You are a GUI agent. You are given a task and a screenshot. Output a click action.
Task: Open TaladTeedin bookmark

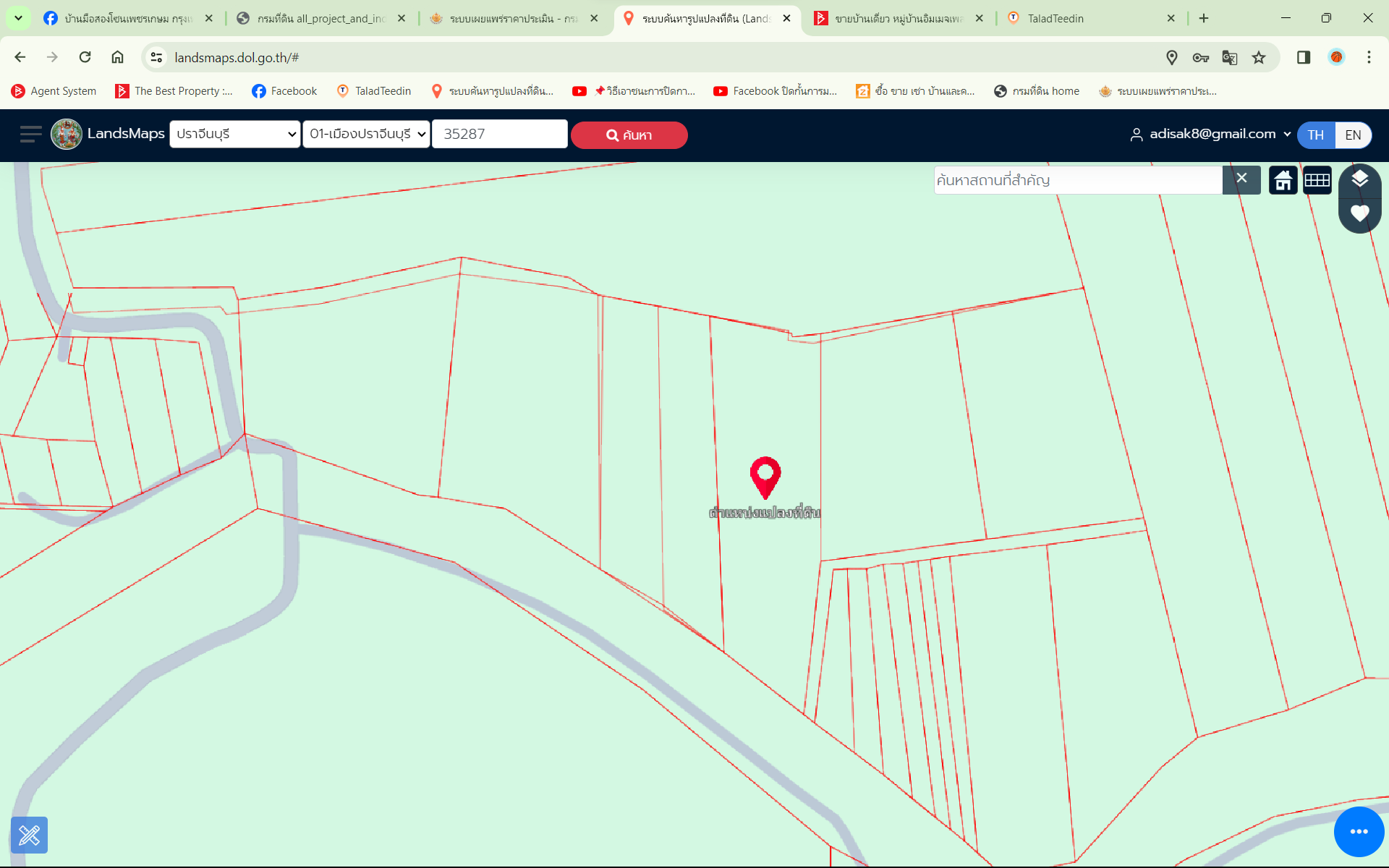374,91
